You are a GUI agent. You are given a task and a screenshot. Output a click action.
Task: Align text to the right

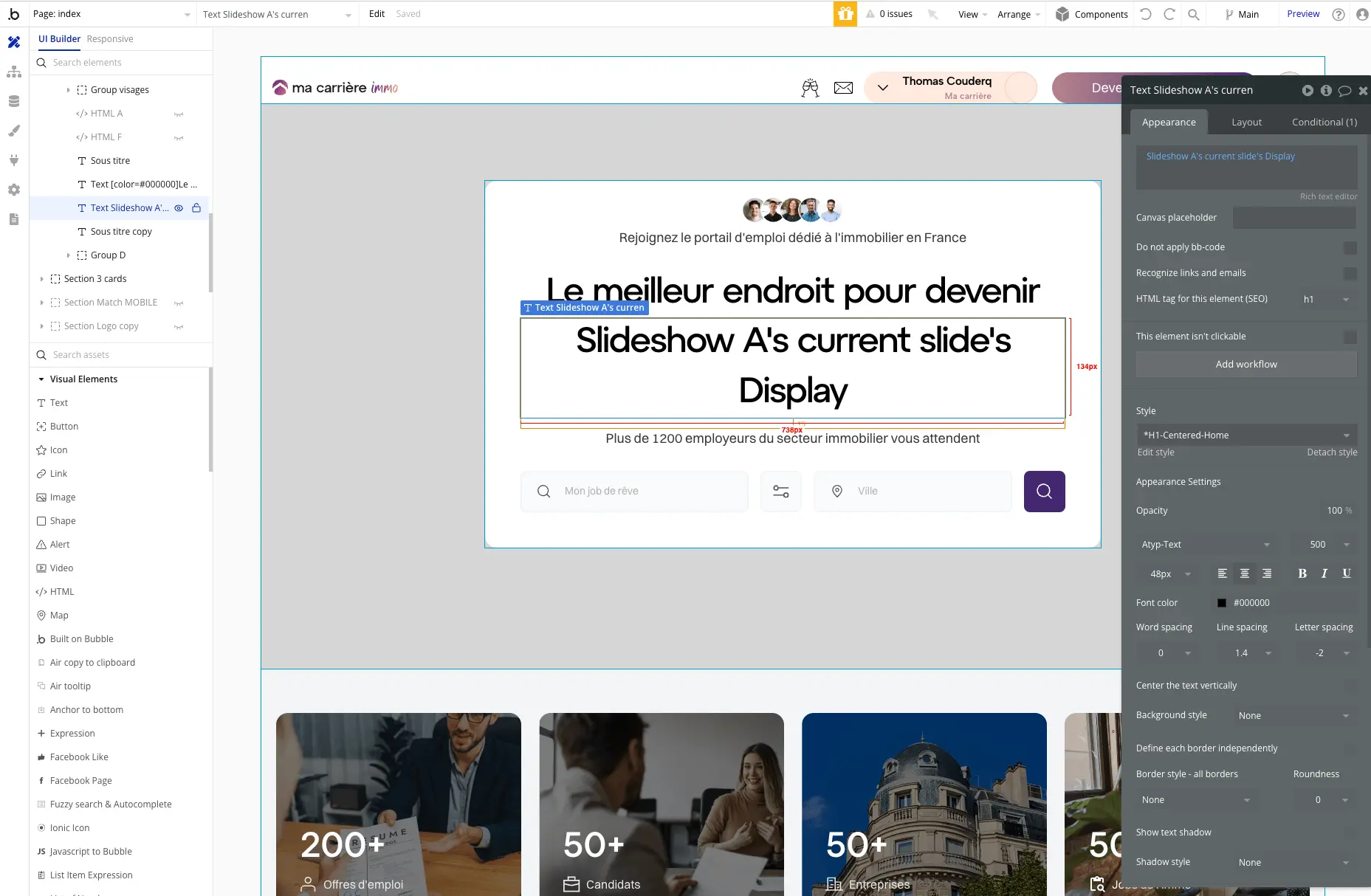[x=1267, y=573]
